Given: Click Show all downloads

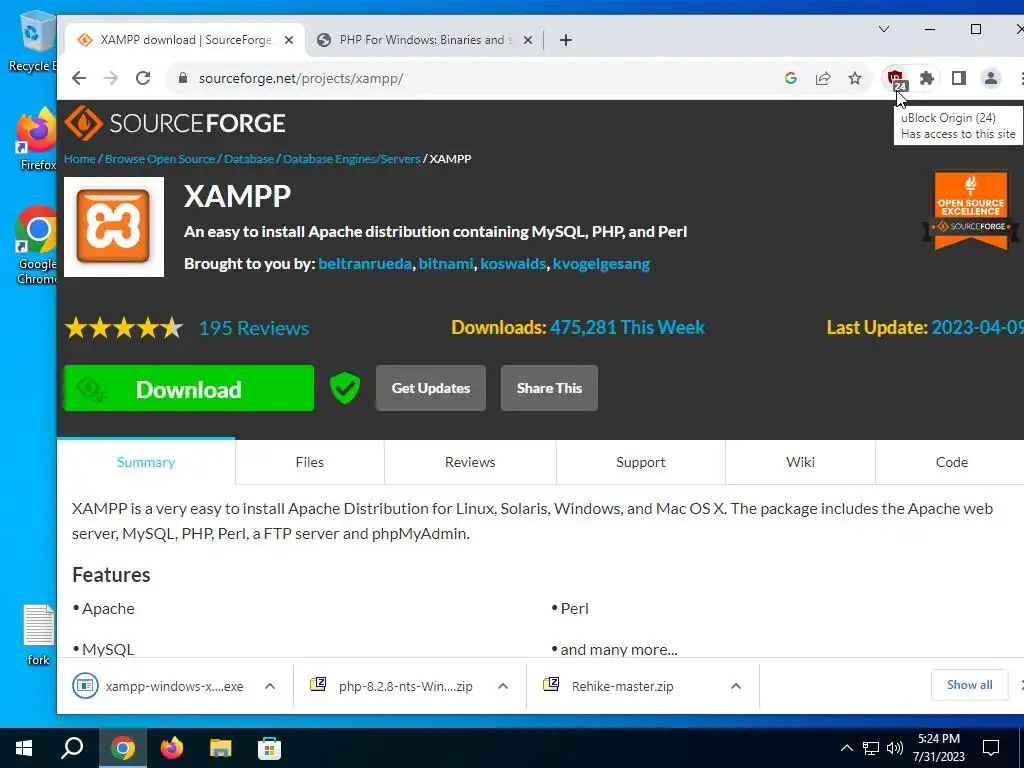Looking at the screenshot, I should (969, 685).
